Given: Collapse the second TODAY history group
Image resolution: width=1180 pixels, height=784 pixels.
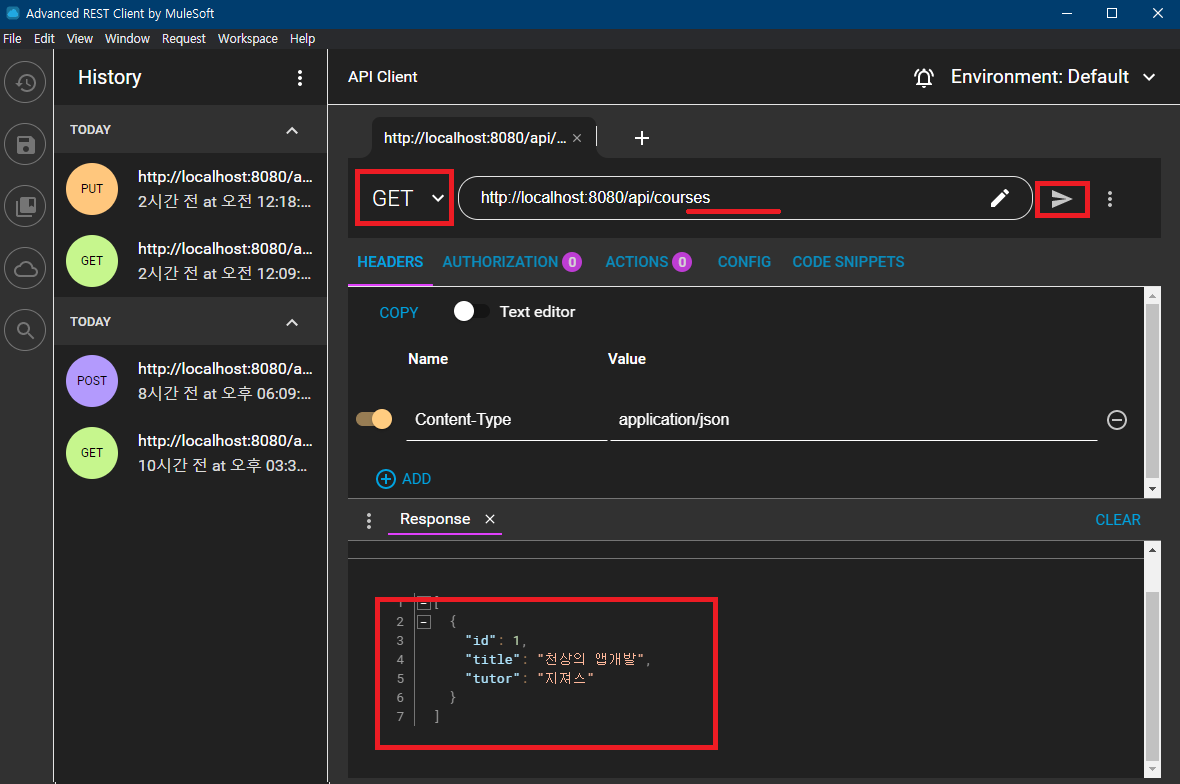Looking at the screenshot, I should [292, 322].
